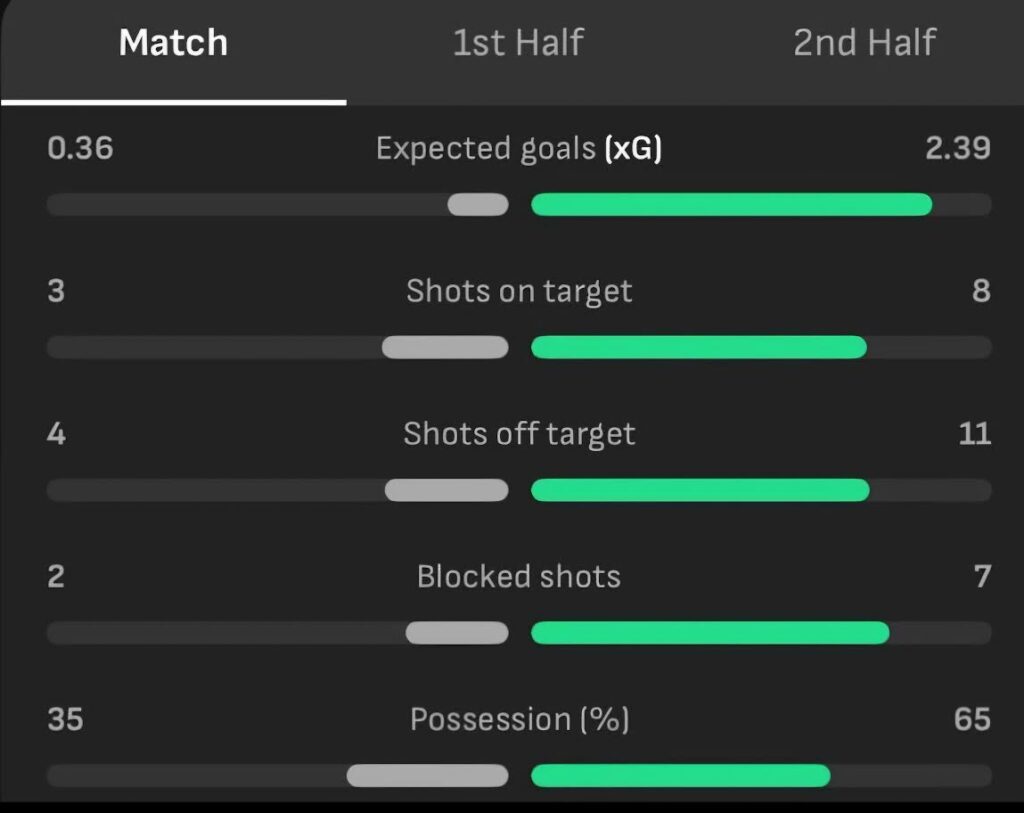Tap the Shots off target label
1024x813 pixels.
(519, 434)
